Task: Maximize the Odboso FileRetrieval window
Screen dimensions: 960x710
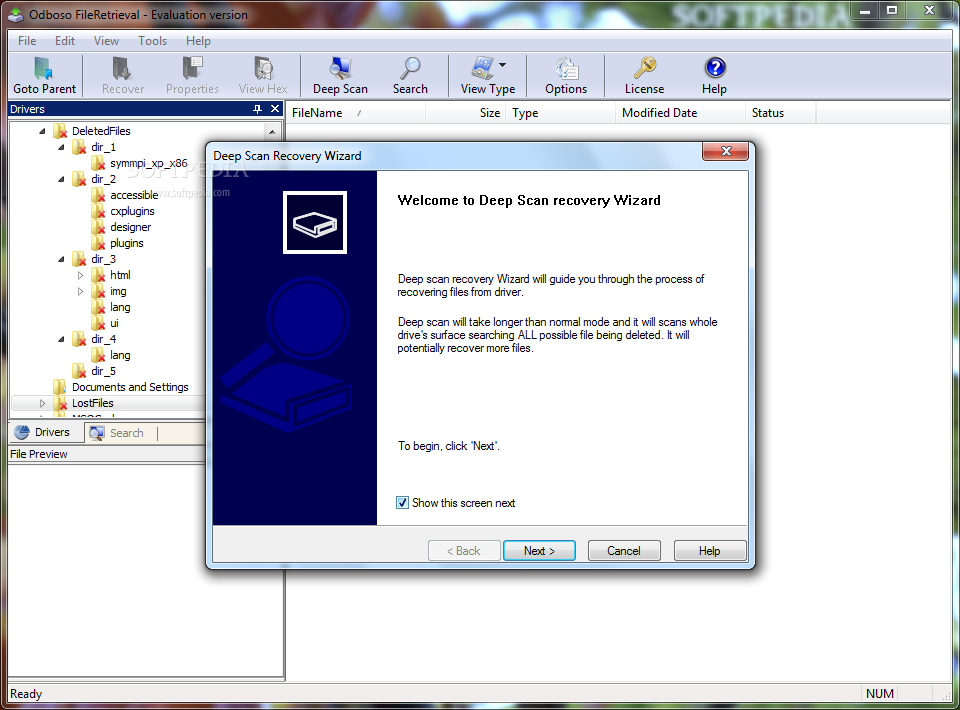Action: coord(893,10)
